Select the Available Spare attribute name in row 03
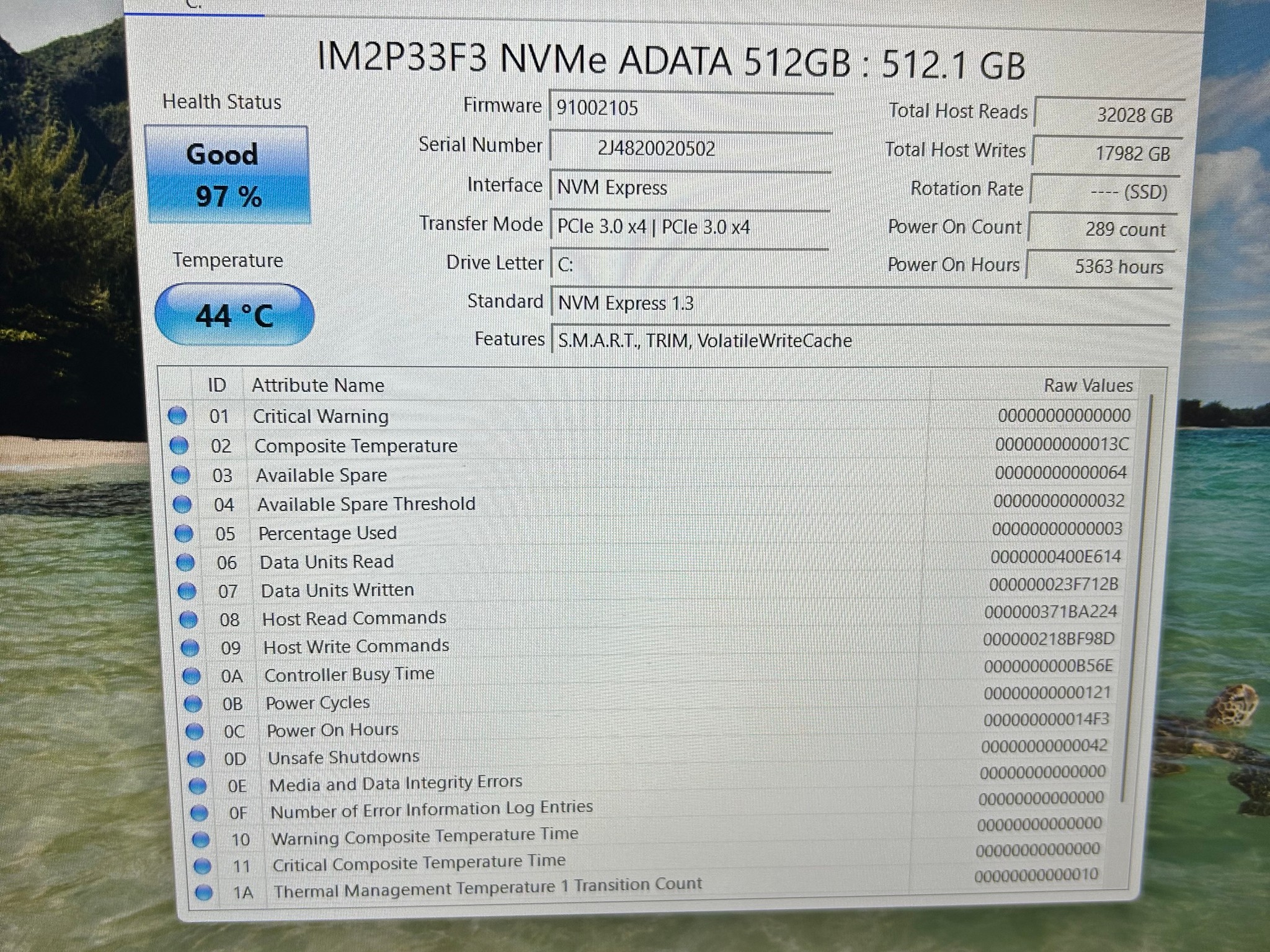Image resolution: width=1270 pixels, height=952 pixels. click(x=321, y=475)
